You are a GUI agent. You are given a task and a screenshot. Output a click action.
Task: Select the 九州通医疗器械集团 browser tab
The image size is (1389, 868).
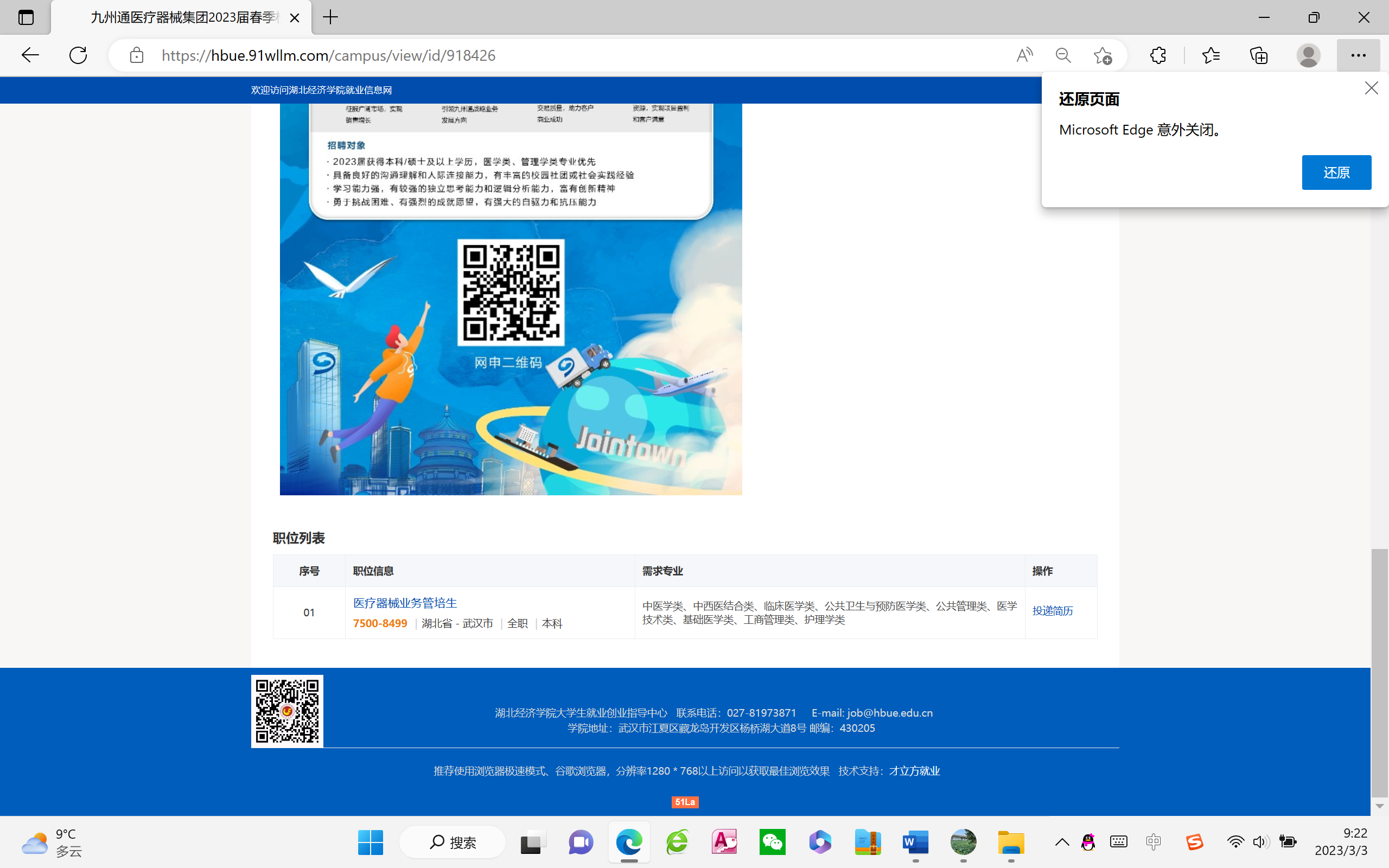pyautogui.click(x=184, y=17)
